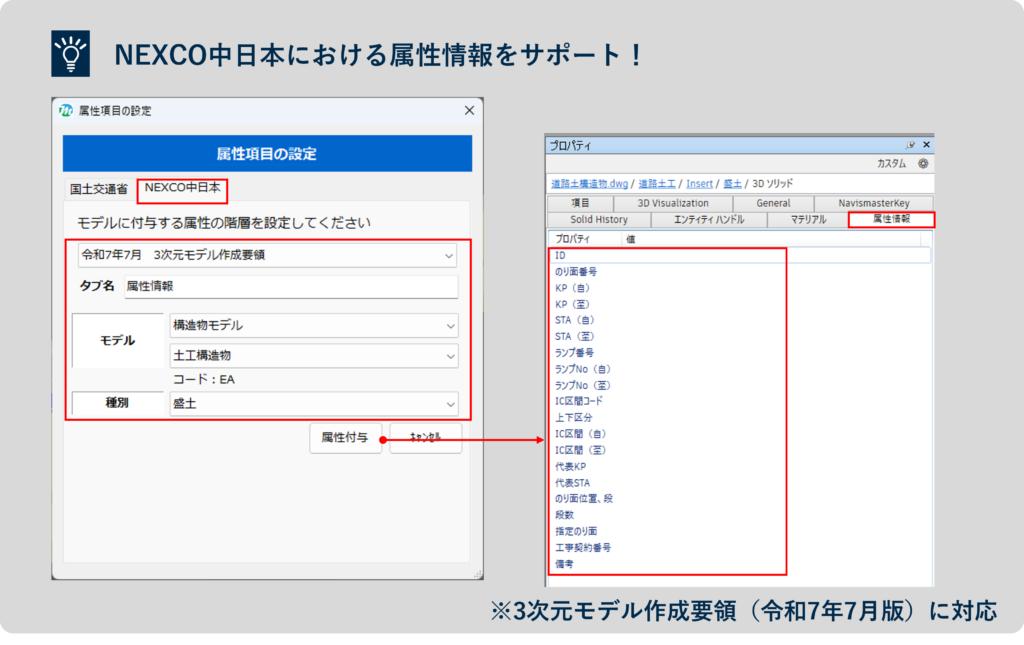Open the Solid History tab
Screen dimensions: 1024x645
pyautogui.click(x=598, y=219)
